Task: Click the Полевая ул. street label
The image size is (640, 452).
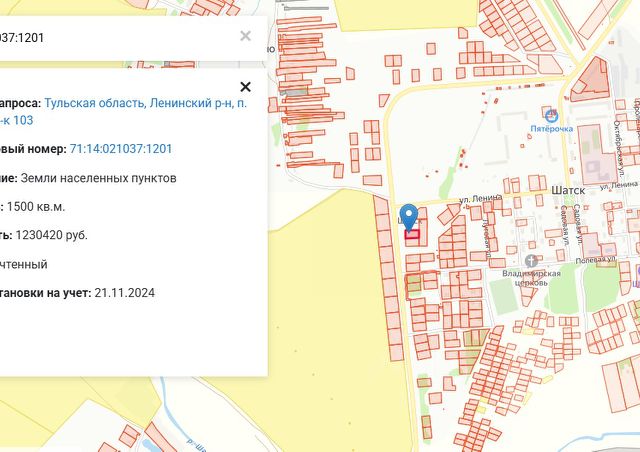Action: pyautogui.click(x=596, y=260)
